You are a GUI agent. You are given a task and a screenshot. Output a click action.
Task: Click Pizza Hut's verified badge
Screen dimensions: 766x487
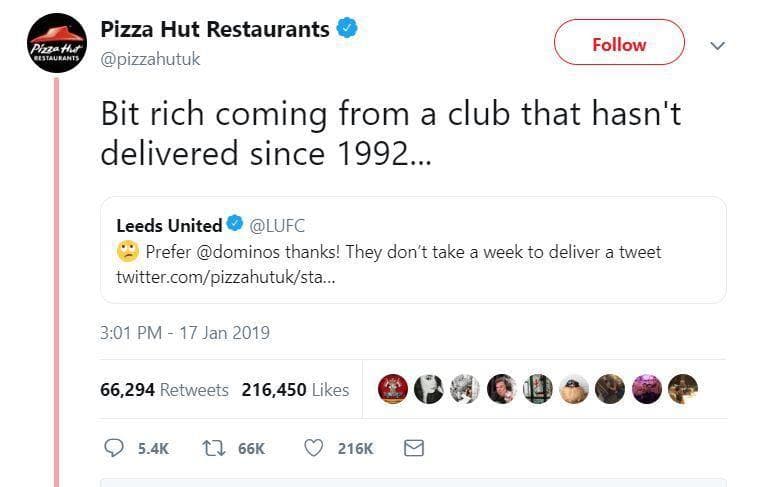coord(347,29)
